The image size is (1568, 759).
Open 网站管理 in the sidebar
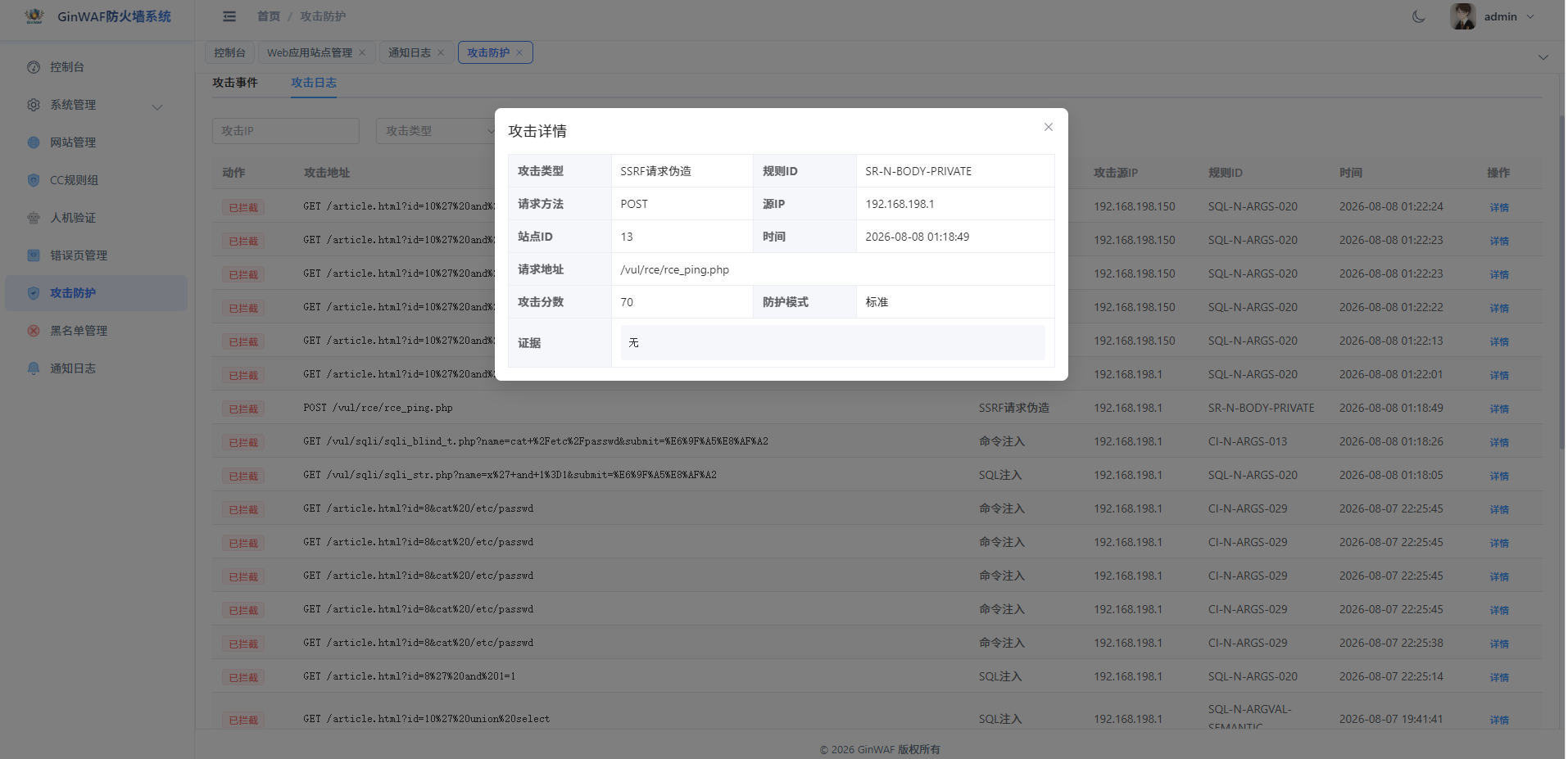coord(97,142)
